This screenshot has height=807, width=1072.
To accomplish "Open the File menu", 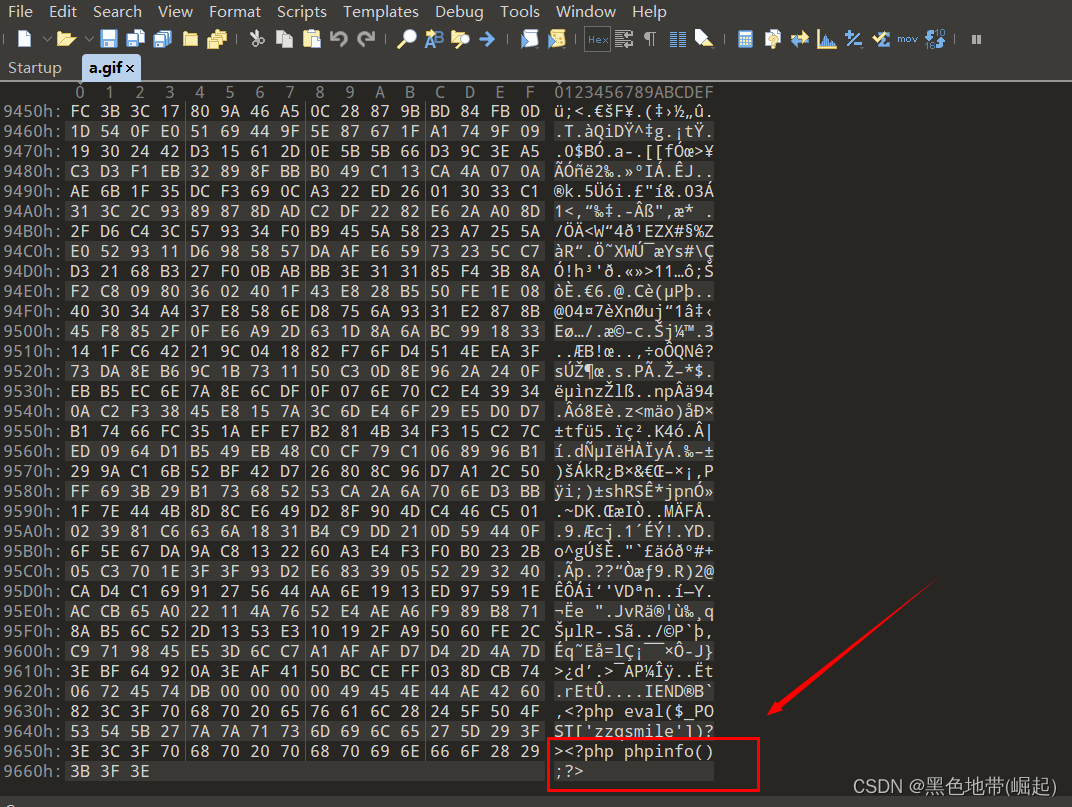I will click(x=21, y=12).
